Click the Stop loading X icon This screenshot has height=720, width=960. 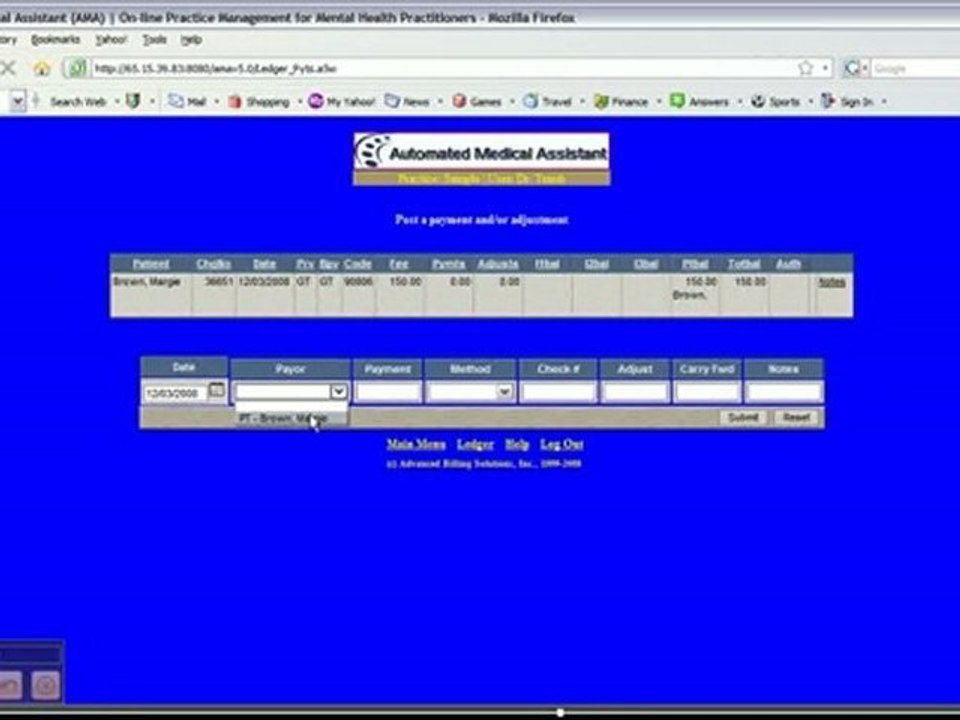coord(8,68)
